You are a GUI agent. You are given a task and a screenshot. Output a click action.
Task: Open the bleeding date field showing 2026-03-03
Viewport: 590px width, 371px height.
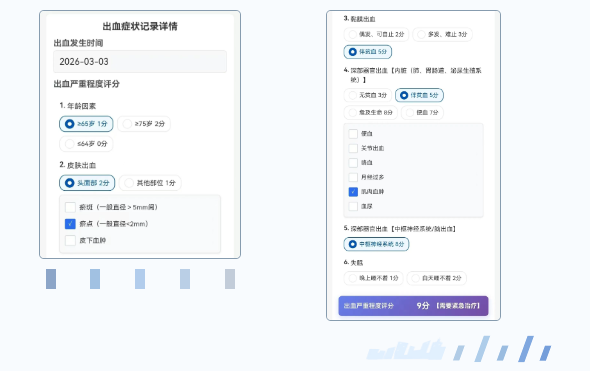[x=140, y=61]
